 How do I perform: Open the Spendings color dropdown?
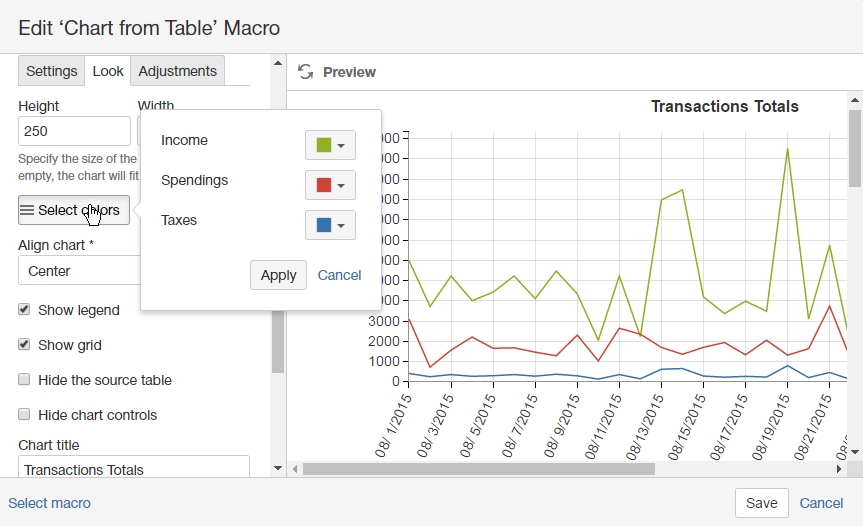click(x=330, y=185)
